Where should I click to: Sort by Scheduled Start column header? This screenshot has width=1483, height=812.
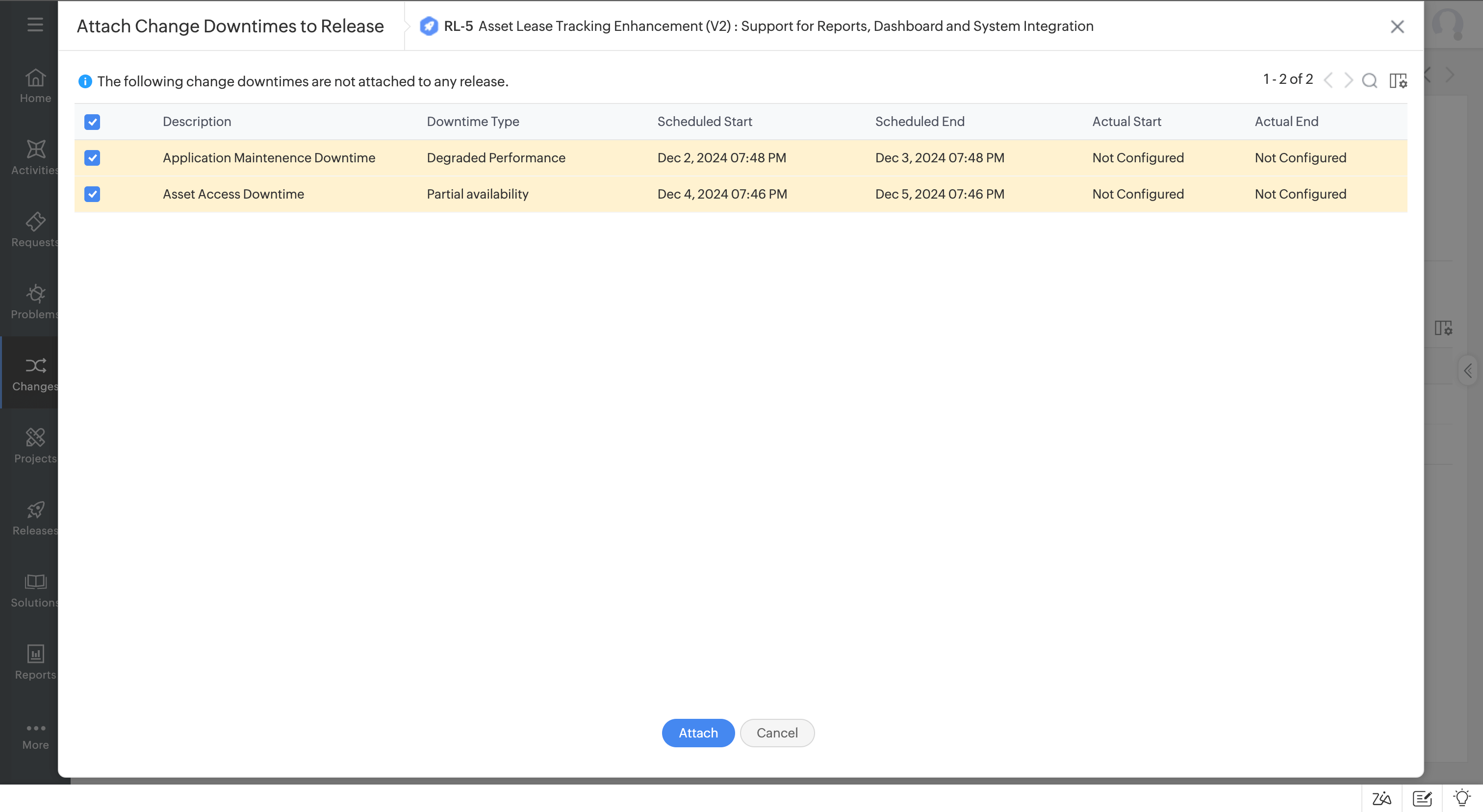[x=705, y=122]
